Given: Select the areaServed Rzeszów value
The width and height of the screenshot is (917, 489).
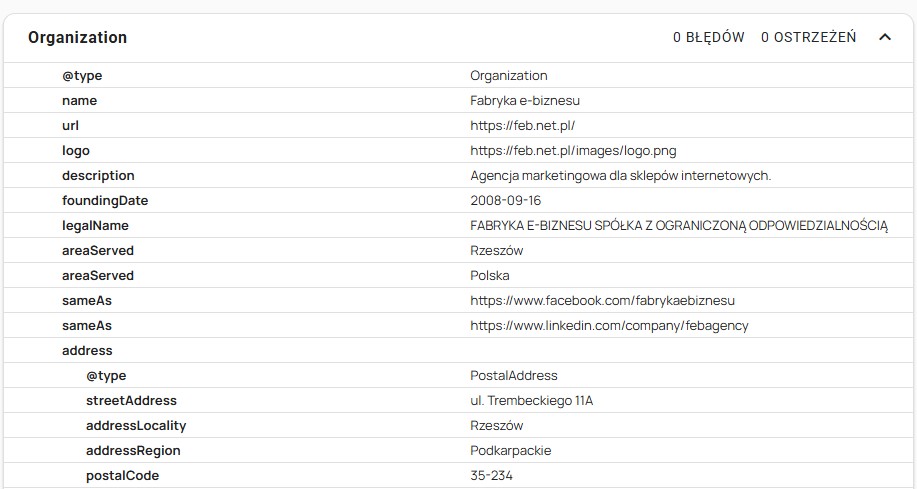Looking at the screenshot, I should [496, 251].
